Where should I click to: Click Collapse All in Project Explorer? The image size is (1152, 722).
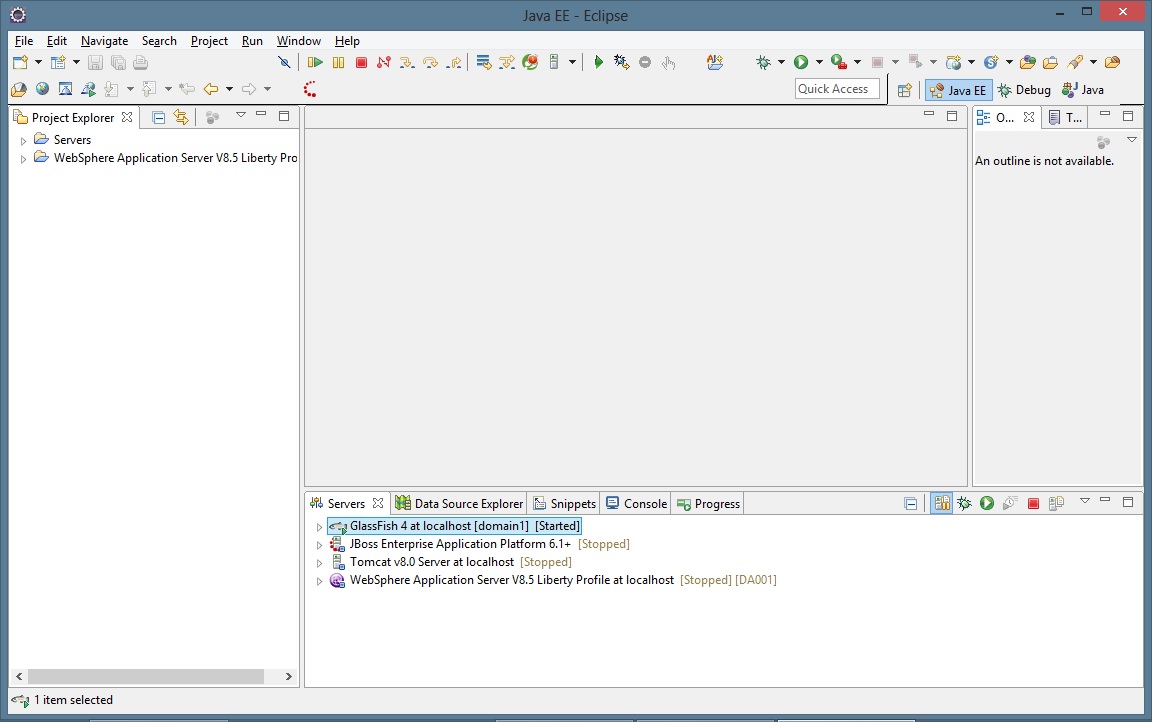pos(158,117)
